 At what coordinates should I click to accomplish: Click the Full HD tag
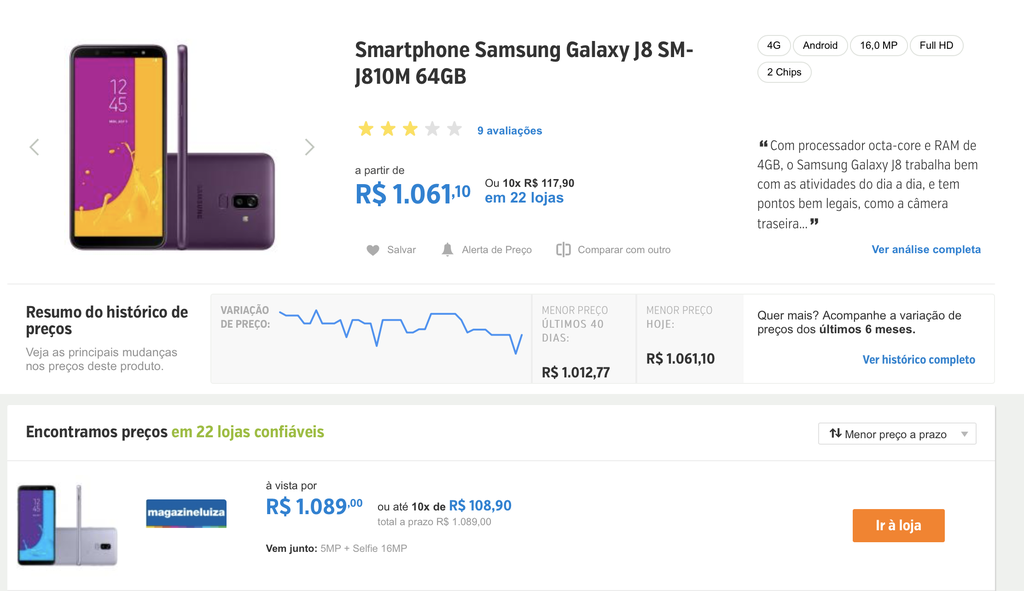(x=936, y=46)
